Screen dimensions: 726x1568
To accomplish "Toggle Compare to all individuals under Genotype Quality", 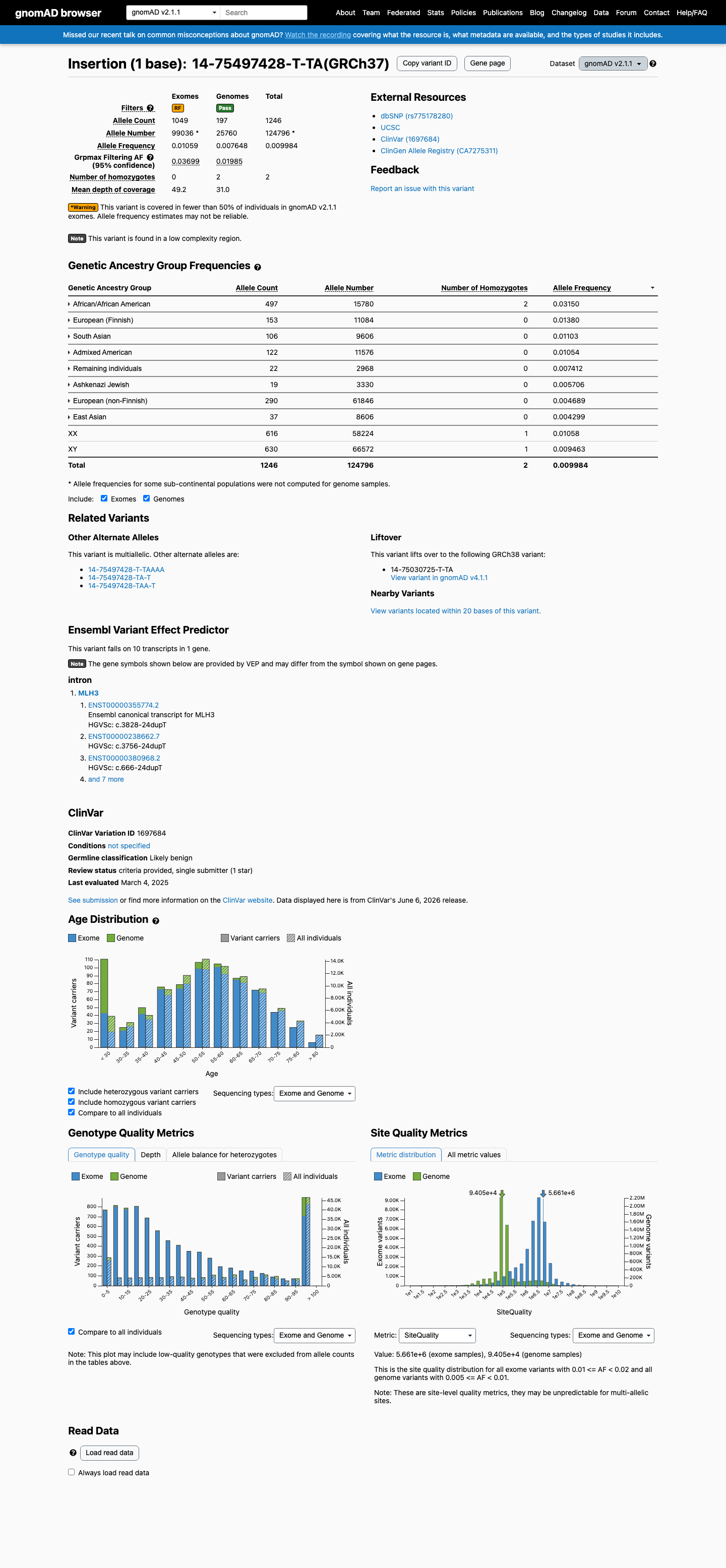I will tap(71, 1331).
